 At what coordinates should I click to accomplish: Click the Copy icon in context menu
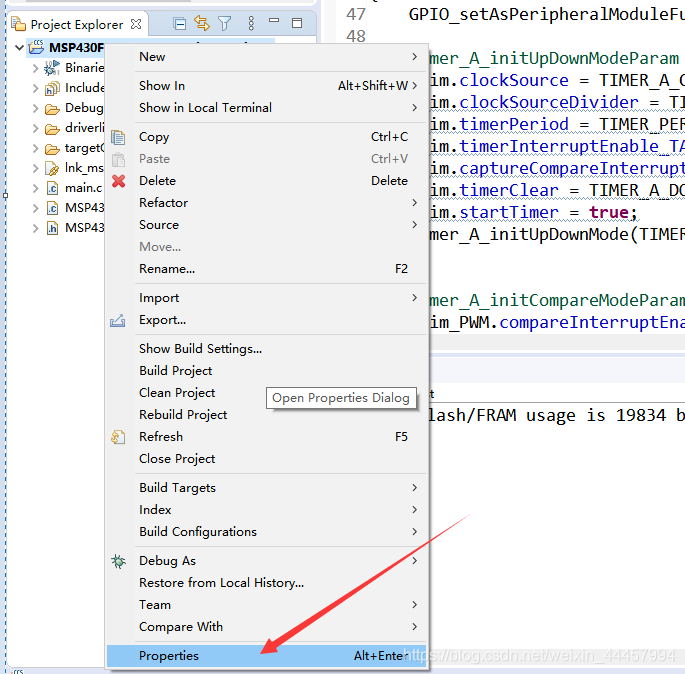(x=118, y=137)
